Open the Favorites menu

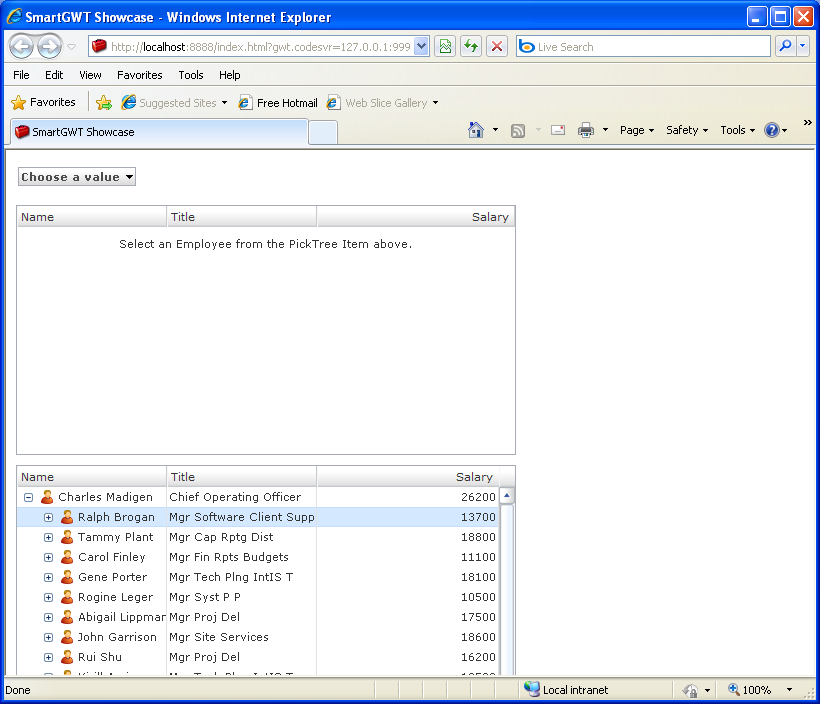(140, 75)
